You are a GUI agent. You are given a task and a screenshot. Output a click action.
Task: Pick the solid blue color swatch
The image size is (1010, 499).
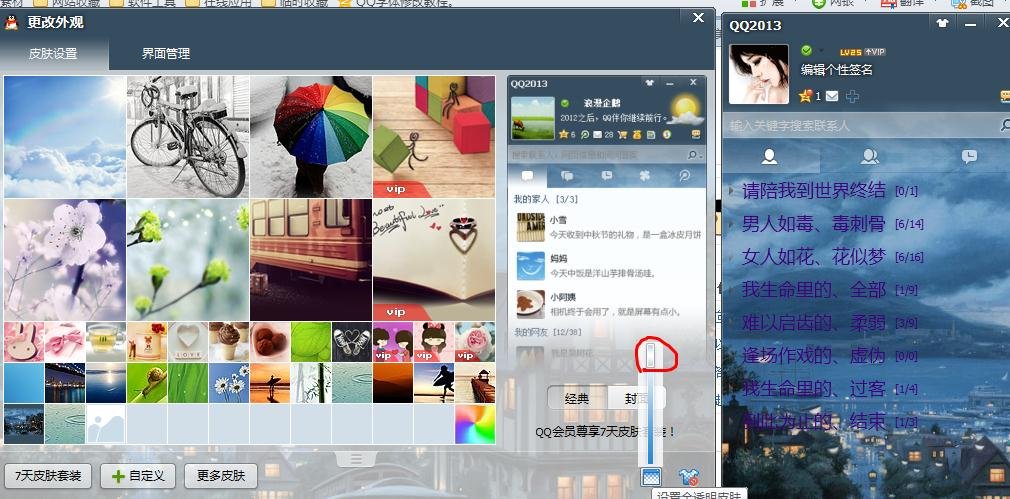point(24,383)
